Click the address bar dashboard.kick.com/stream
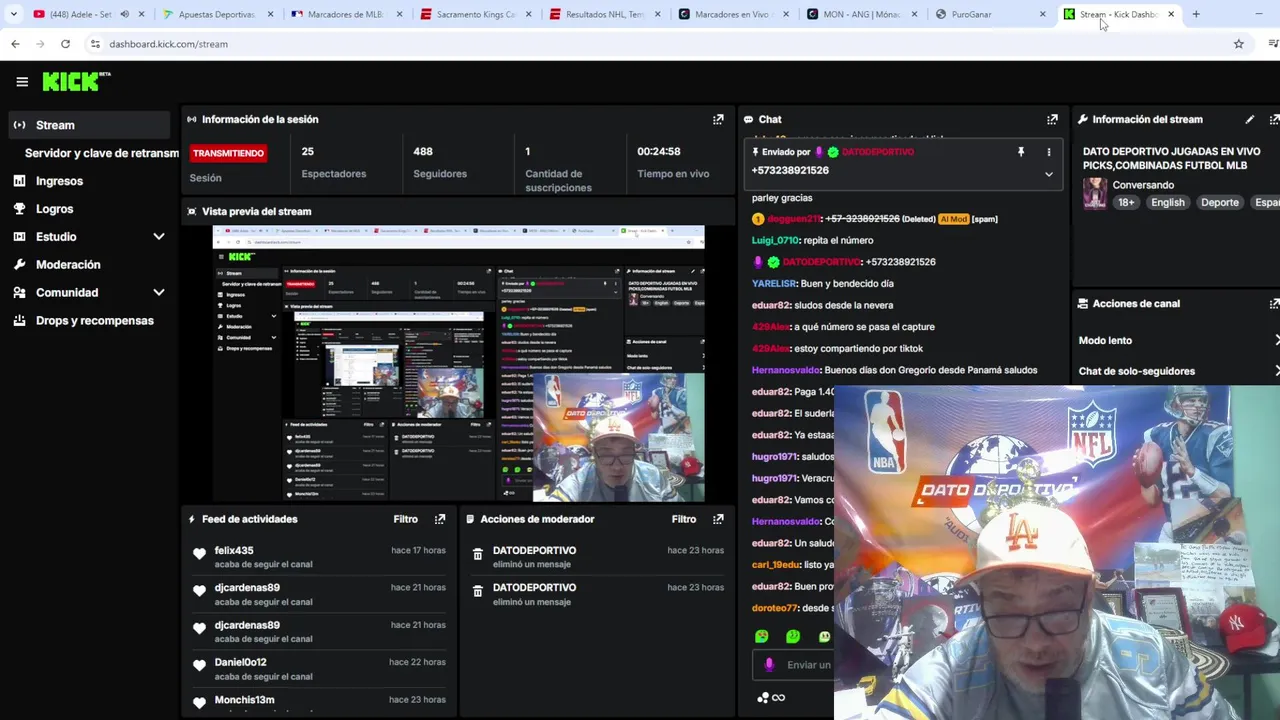 coord(168,44)
